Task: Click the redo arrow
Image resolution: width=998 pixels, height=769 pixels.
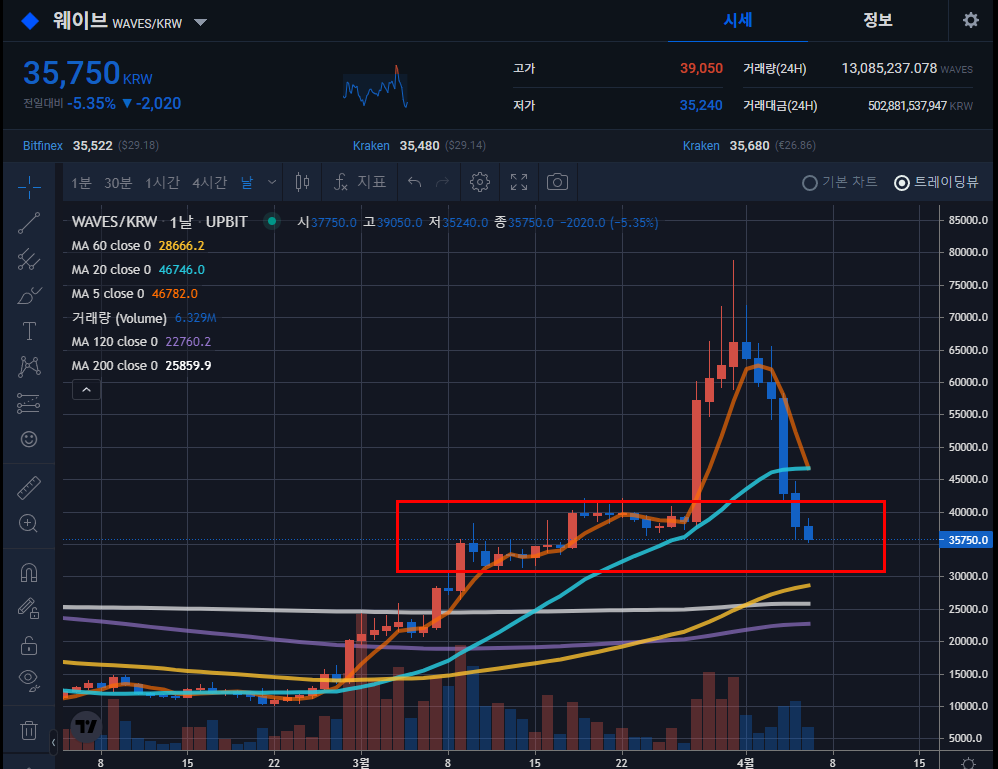Action: (442, 183)
